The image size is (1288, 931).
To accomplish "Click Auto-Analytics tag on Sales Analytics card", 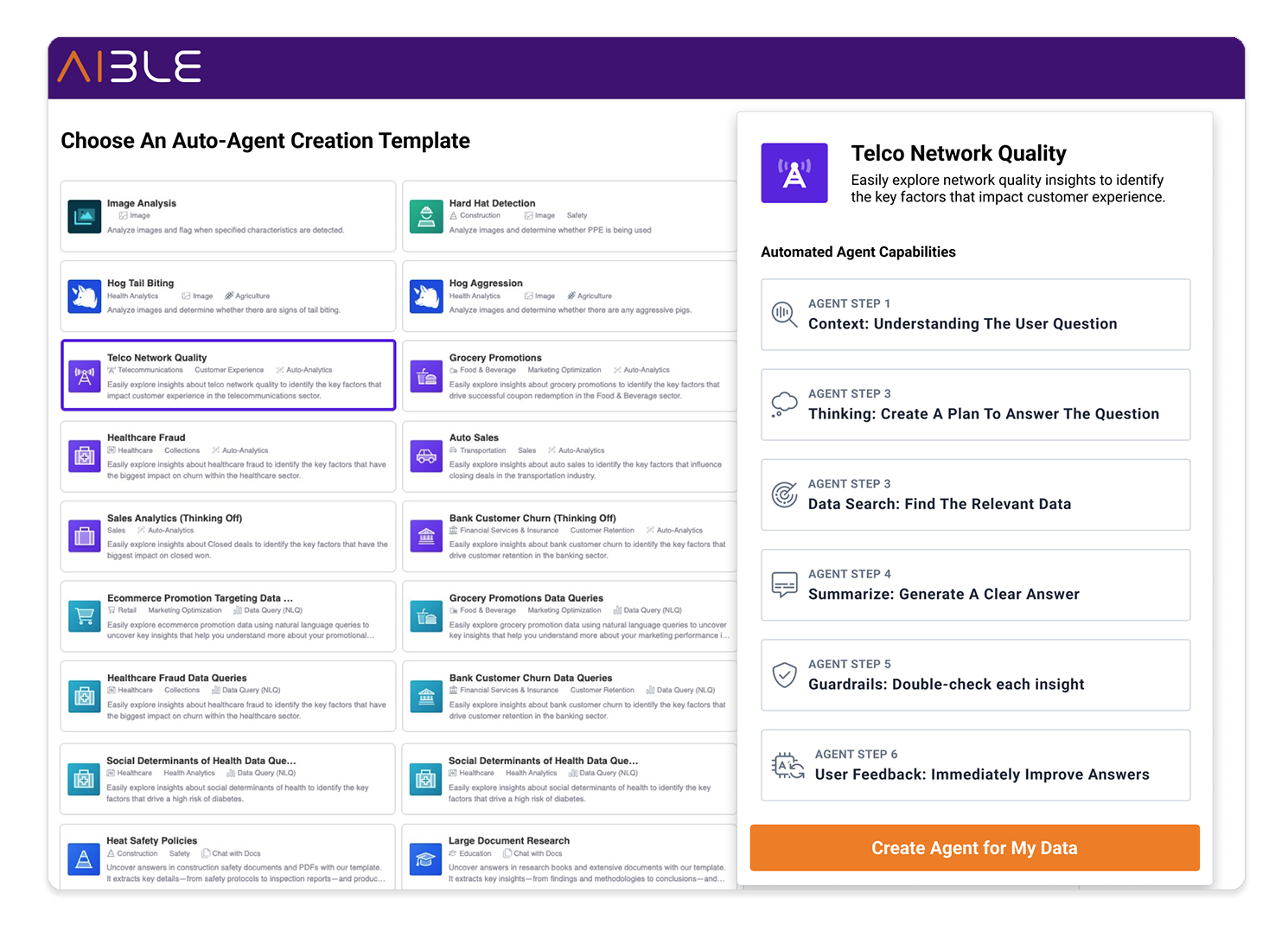I will click(x=165, y=530).
